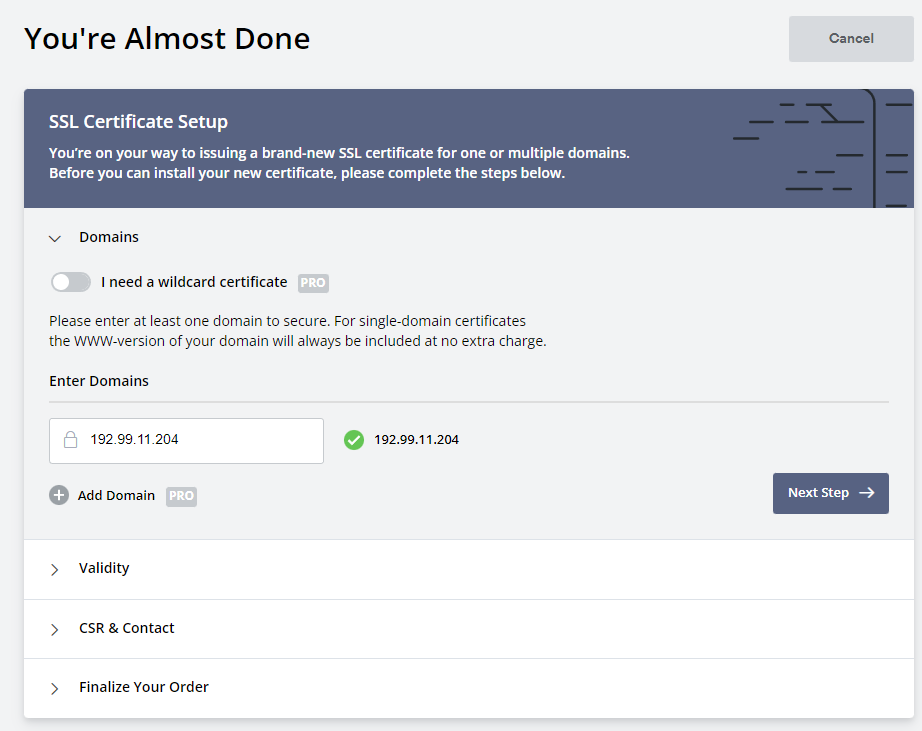Click the arrow icon on Next Step
The height and width of the screenshot is (731, 922).
(x=867, y=493)
